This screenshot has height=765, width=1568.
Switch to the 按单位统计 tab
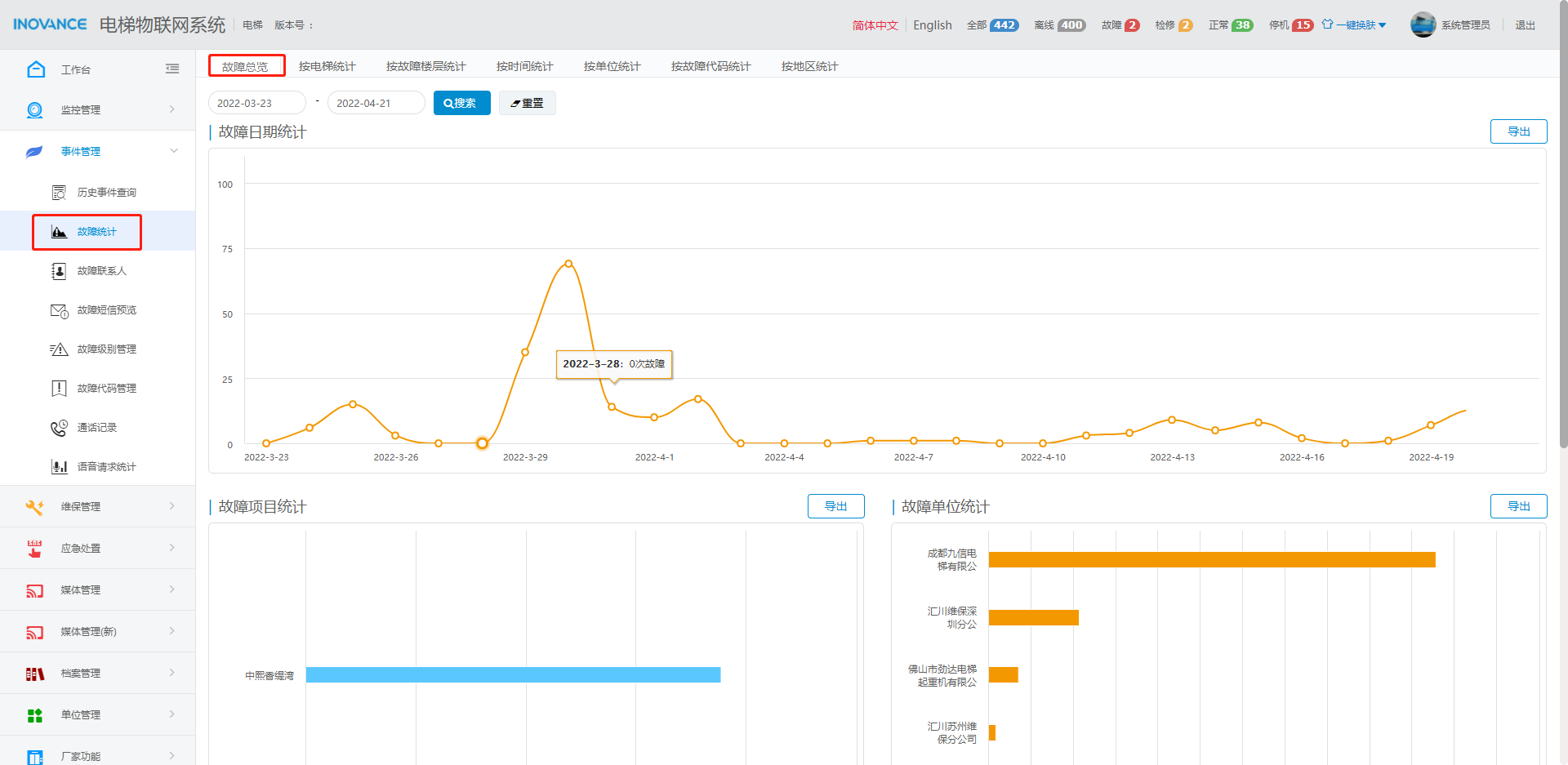(612, 66)
